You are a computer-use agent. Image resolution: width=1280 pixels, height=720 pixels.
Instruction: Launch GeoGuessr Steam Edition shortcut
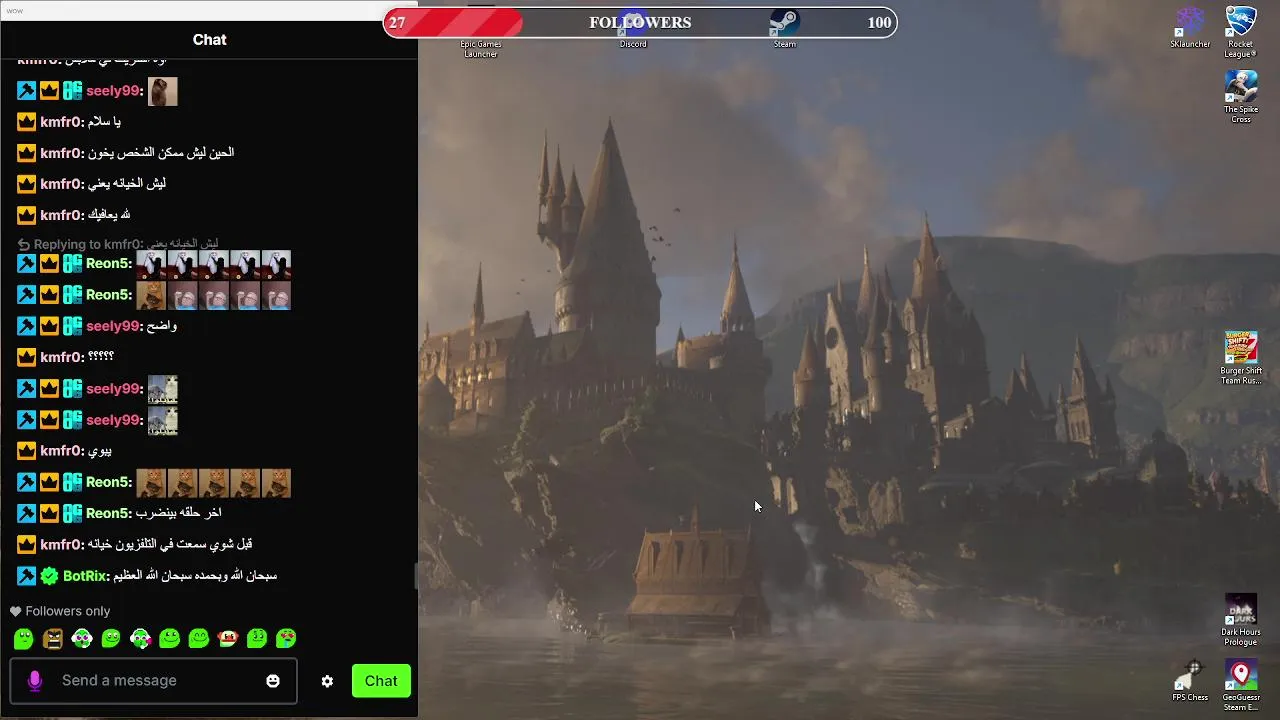[x=1241, y=685]
